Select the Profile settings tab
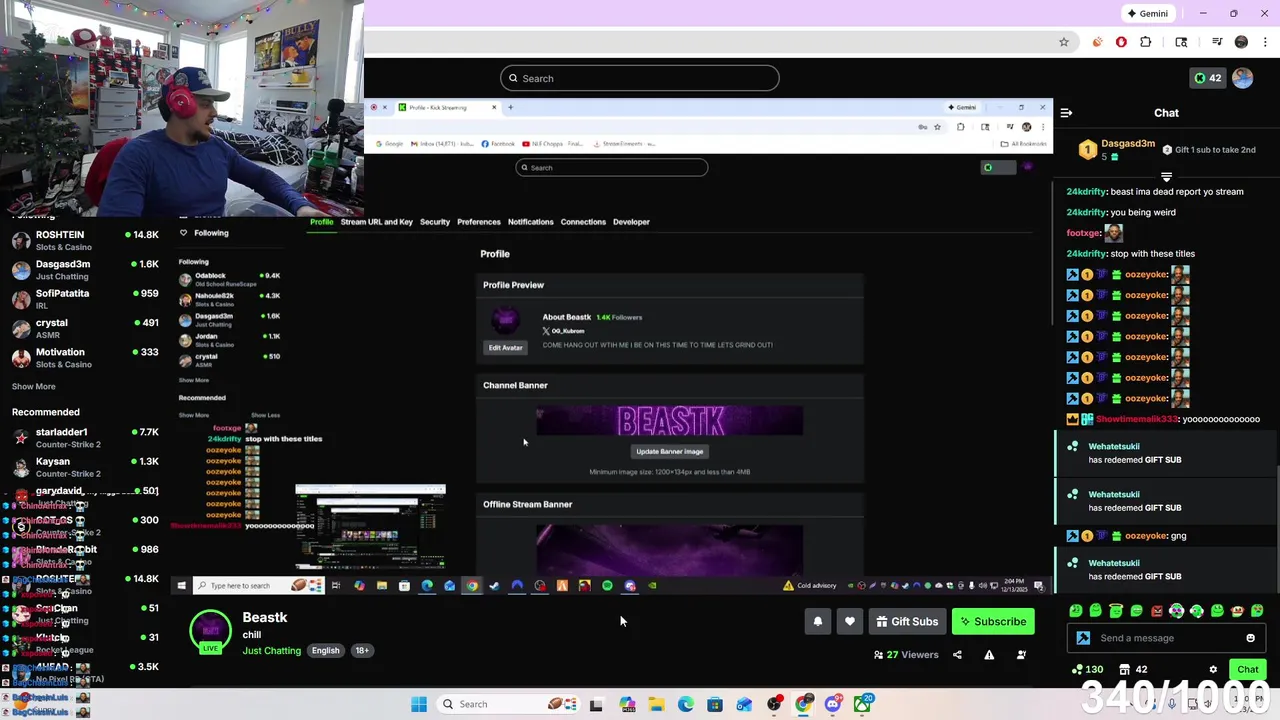Viewport: 1280px width, 720px height. tap(322, 222)
